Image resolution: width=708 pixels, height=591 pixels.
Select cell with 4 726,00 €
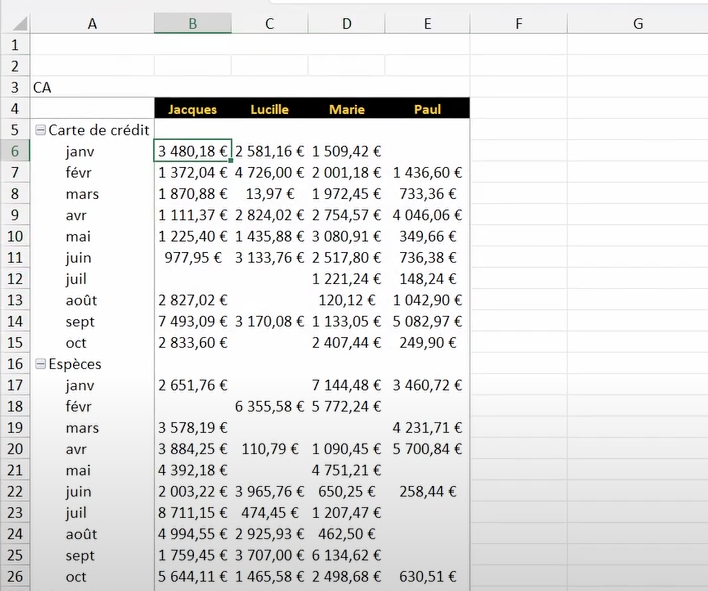click(x=270, y=172)
